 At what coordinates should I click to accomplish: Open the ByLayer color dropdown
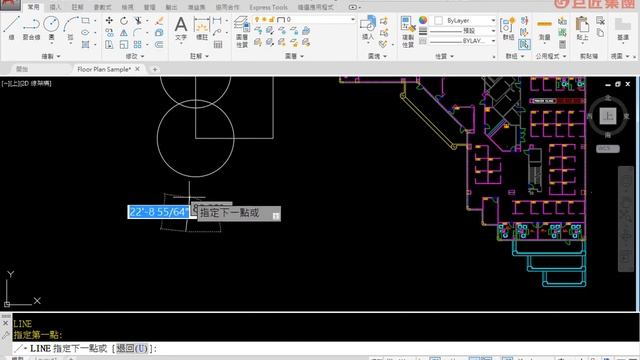coord(493,20)
